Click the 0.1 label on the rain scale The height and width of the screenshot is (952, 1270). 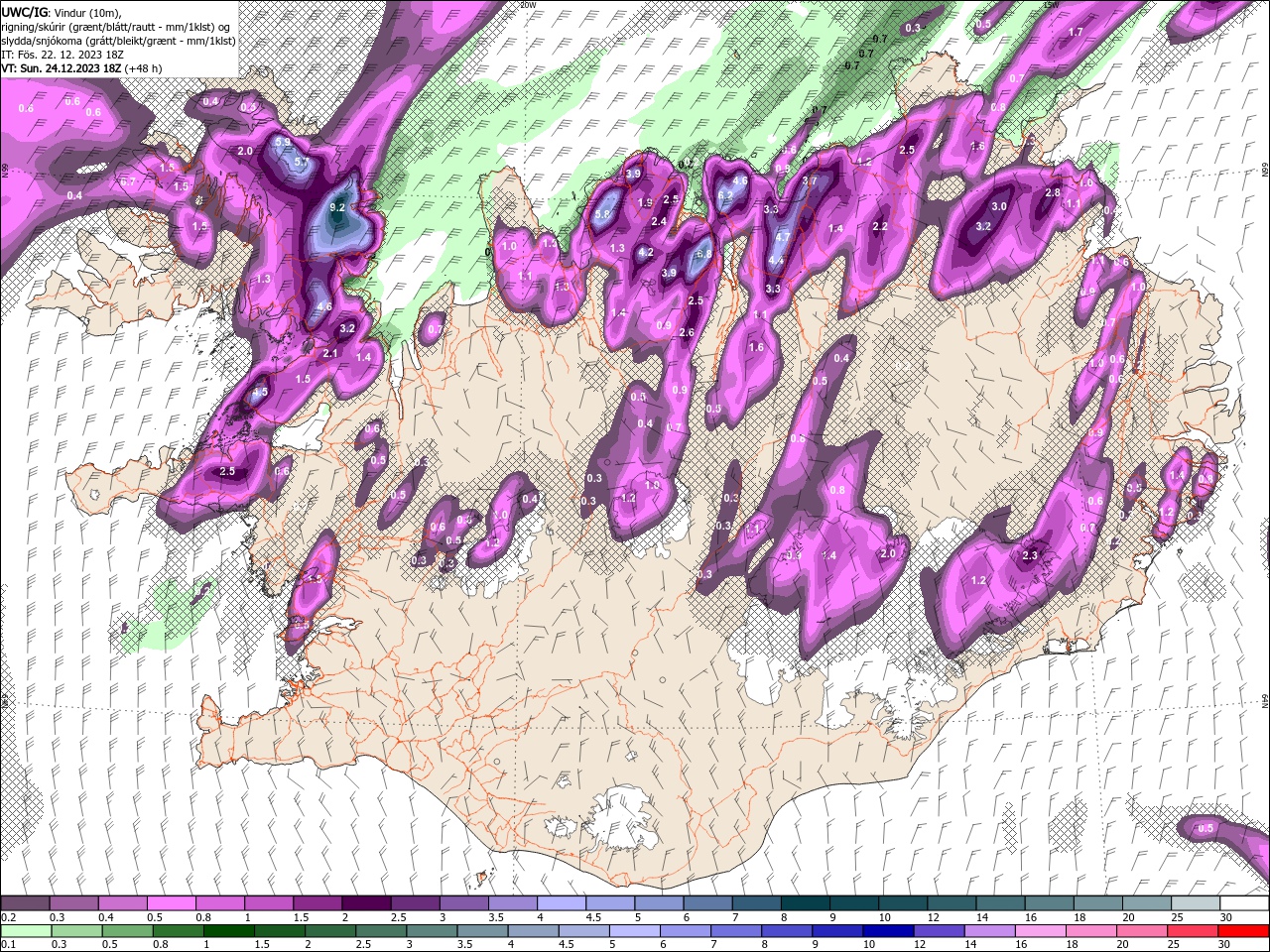pyautogui.click(x=7, y=945)
